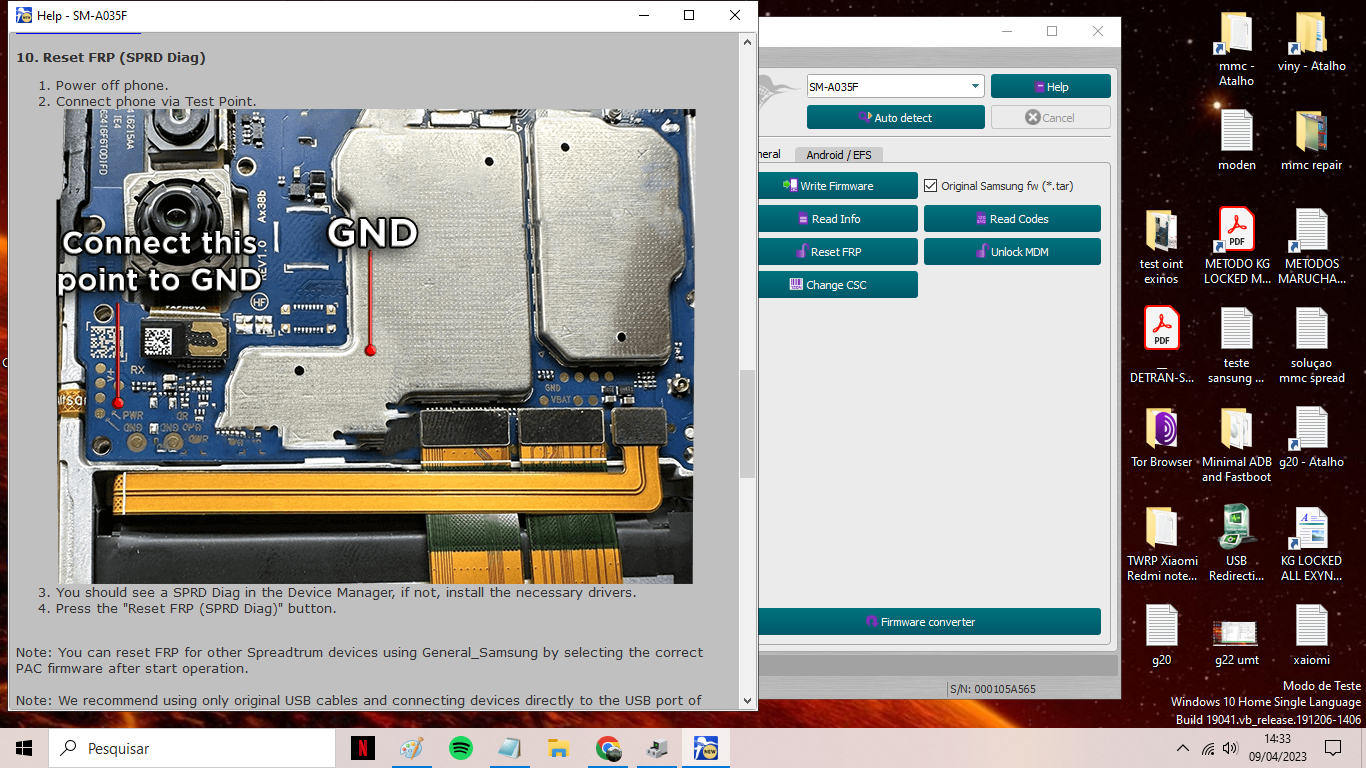
Task: Open the notification center icon
Action: (x=1333, y=748)
